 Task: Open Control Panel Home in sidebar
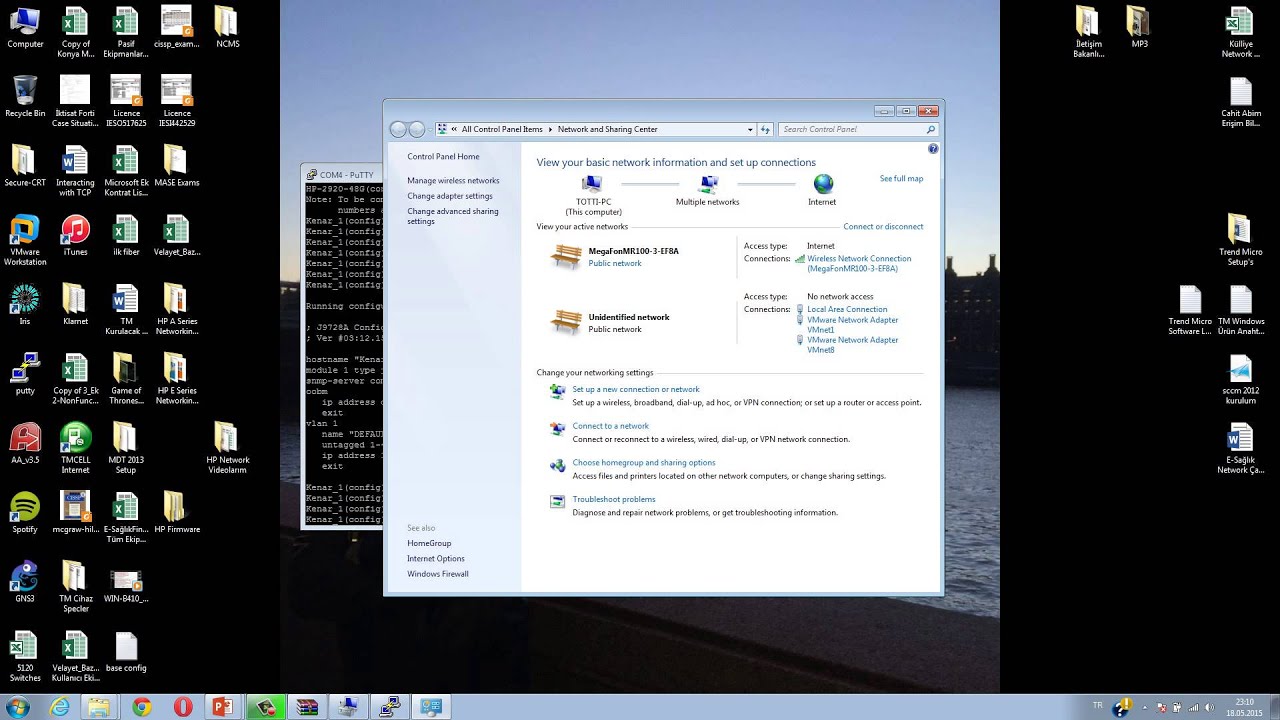(443, 156)
